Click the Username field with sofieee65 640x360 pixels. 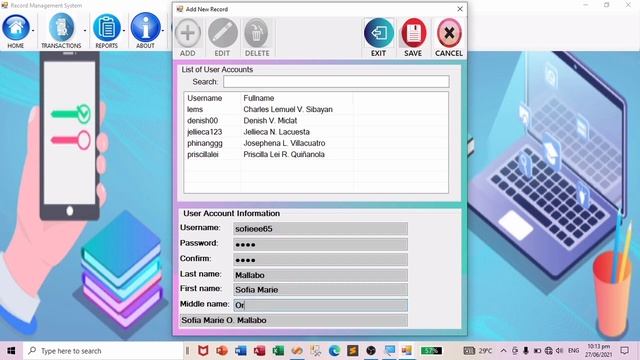pyautogui.click(x=320, y=229)
